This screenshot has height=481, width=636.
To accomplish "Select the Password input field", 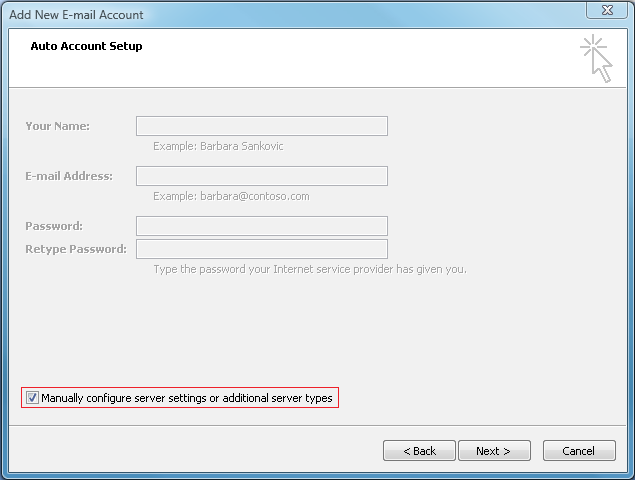I will click(x=261, y=226).
